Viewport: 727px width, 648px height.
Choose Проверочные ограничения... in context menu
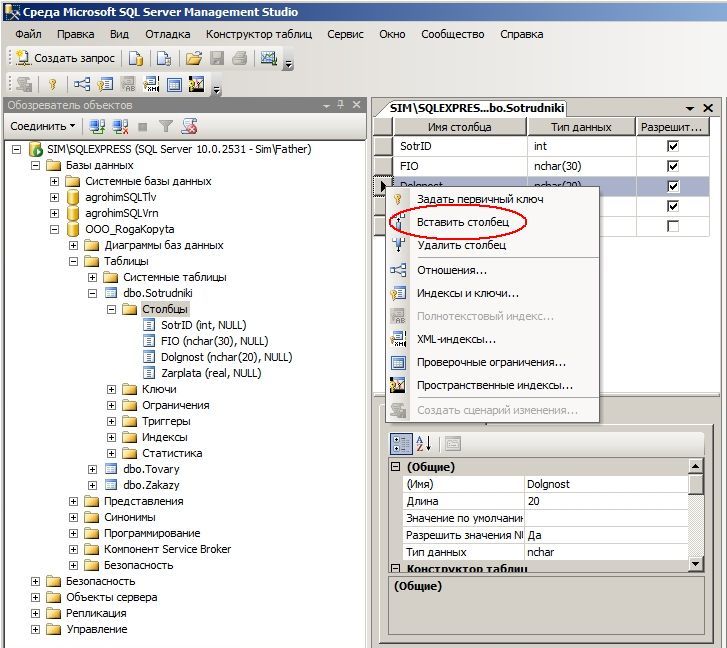pos(492,362)
